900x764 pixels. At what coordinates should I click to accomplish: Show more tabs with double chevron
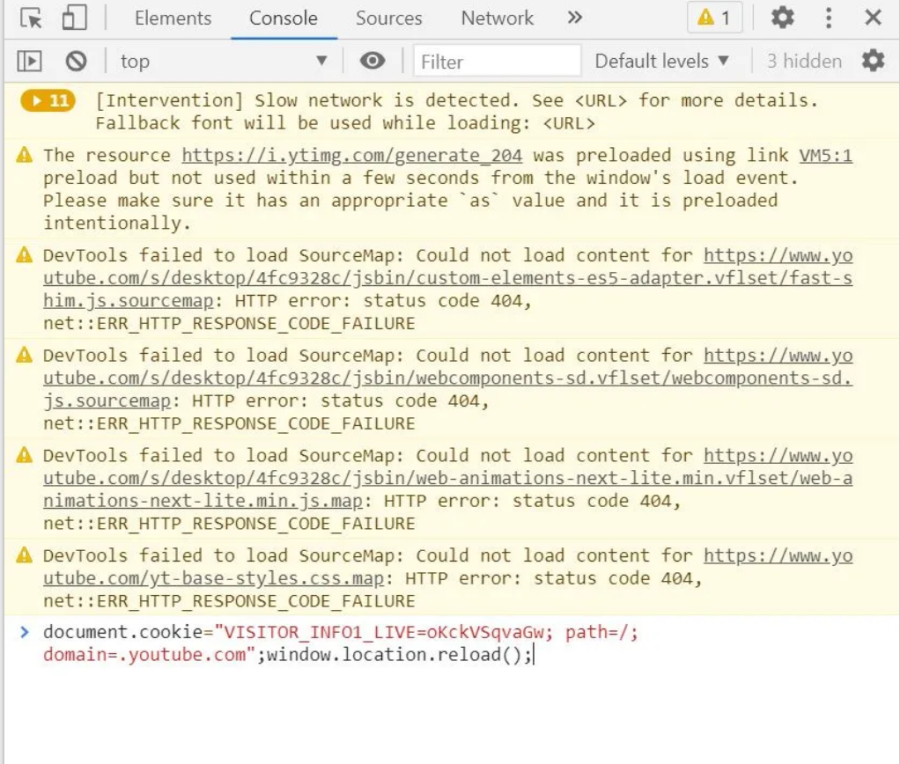[x=574, y=18]
